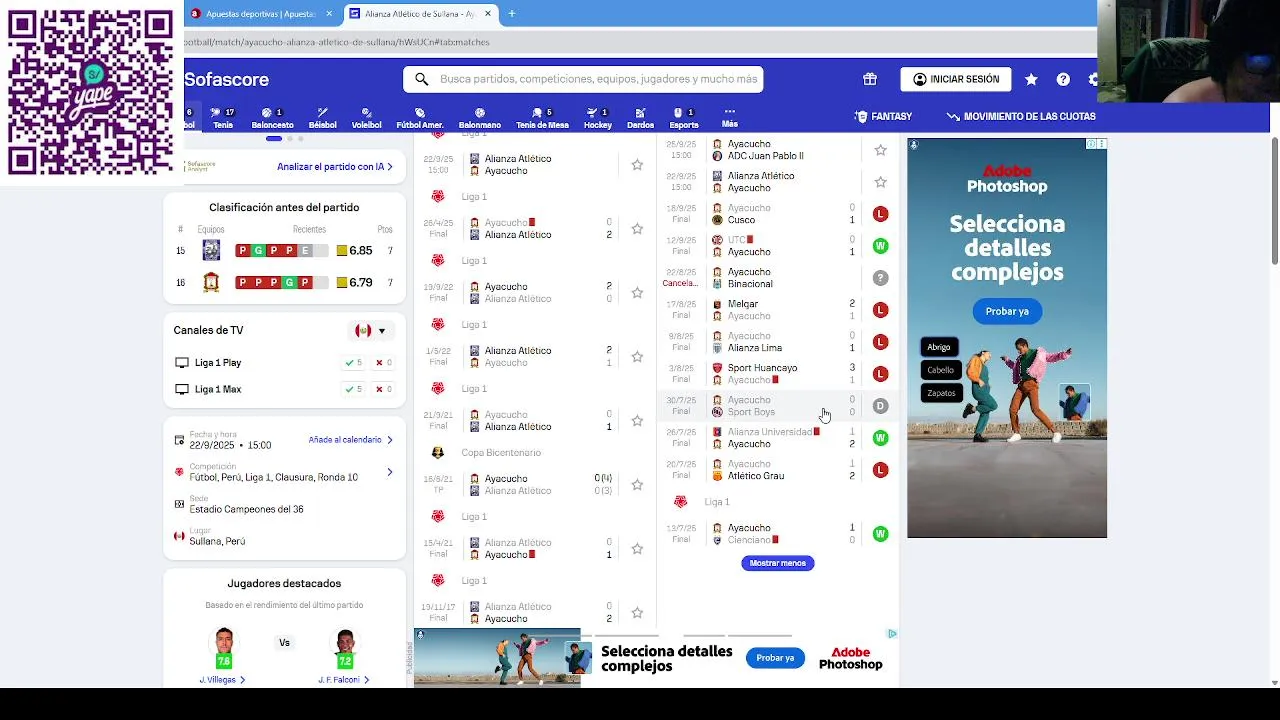The width and height of the screenshot is (1280, 720).
Task: Open the Baloncesto sport icon
Action: 272,118
